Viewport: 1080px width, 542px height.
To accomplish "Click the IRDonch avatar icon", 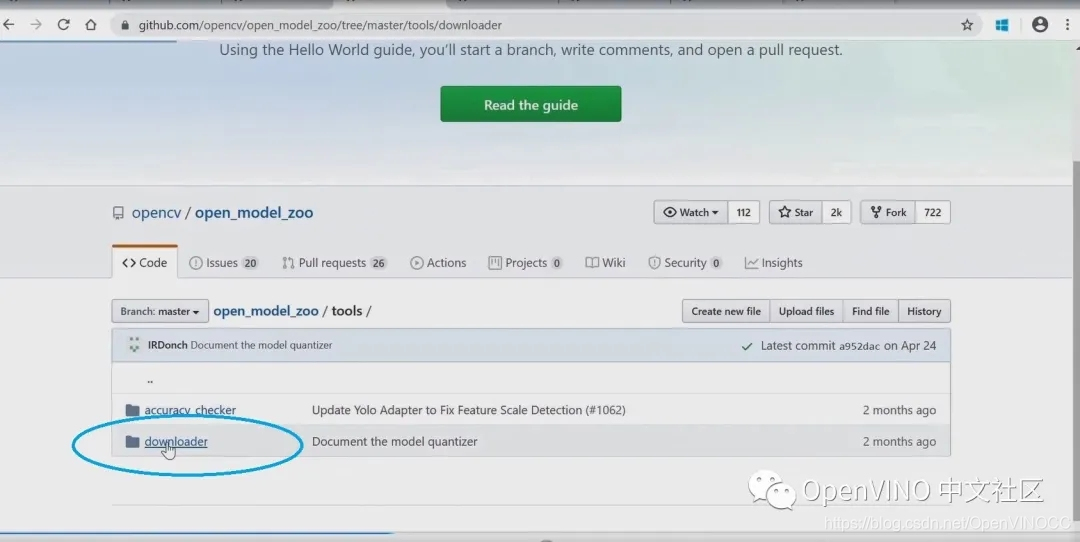I will tap(134, 345).
